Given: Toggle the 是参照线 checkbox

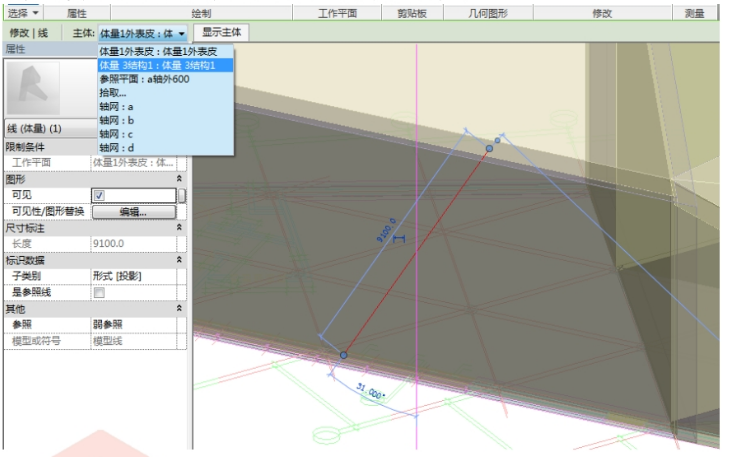Looking at the screenshot, I should coord(99,292).
